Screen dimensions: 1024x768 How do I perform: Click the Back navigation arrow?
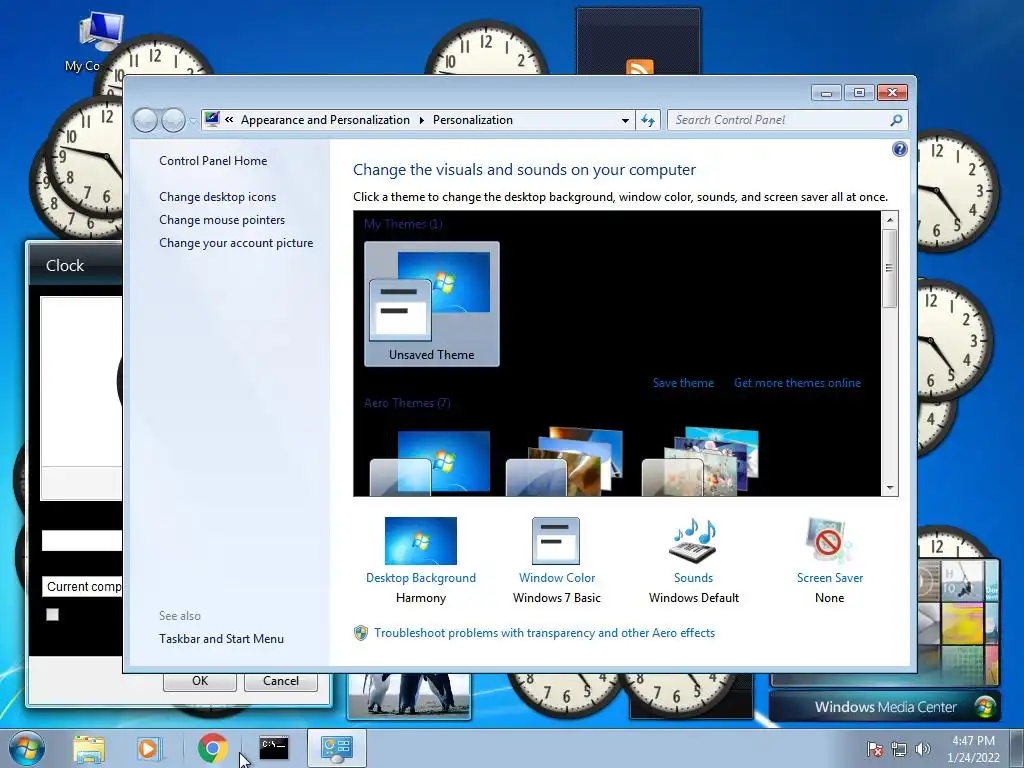[x=145, y=120]
